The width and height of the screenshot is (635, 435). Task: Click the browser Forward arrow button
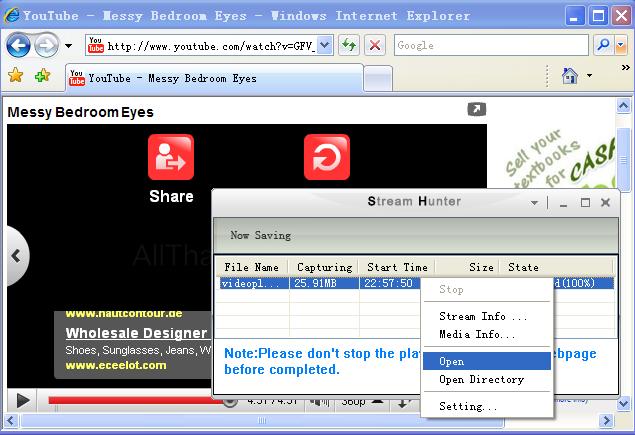point(46,45)
